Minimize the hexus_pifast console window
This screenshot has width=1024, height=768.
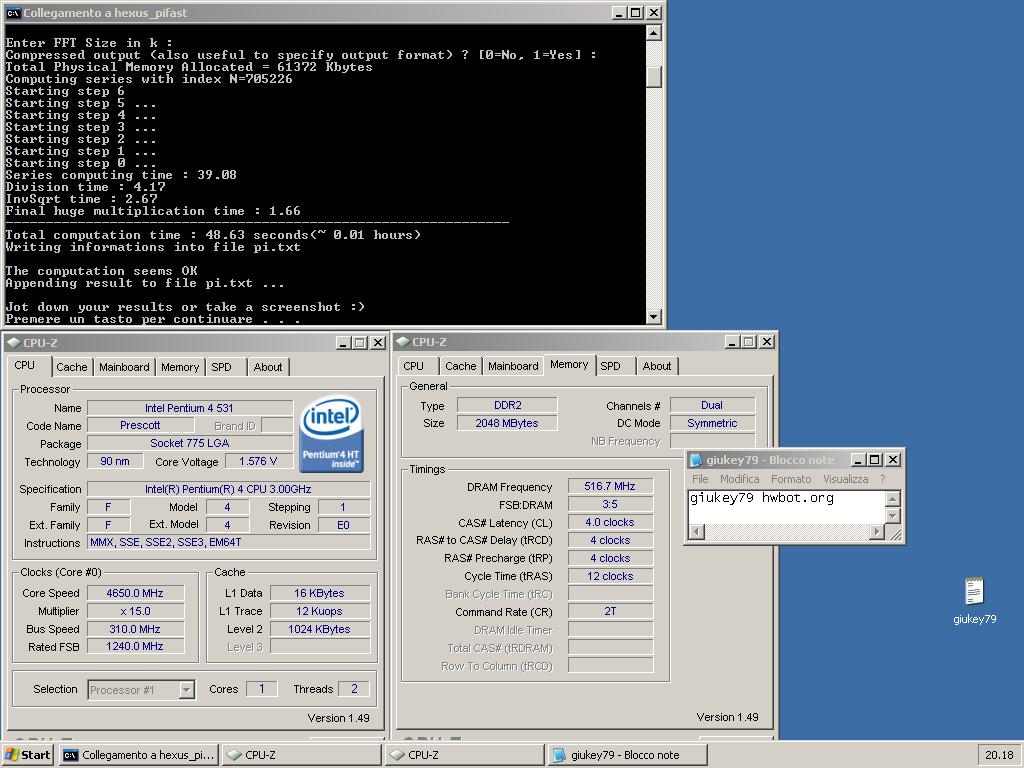[x=620, y=12]
